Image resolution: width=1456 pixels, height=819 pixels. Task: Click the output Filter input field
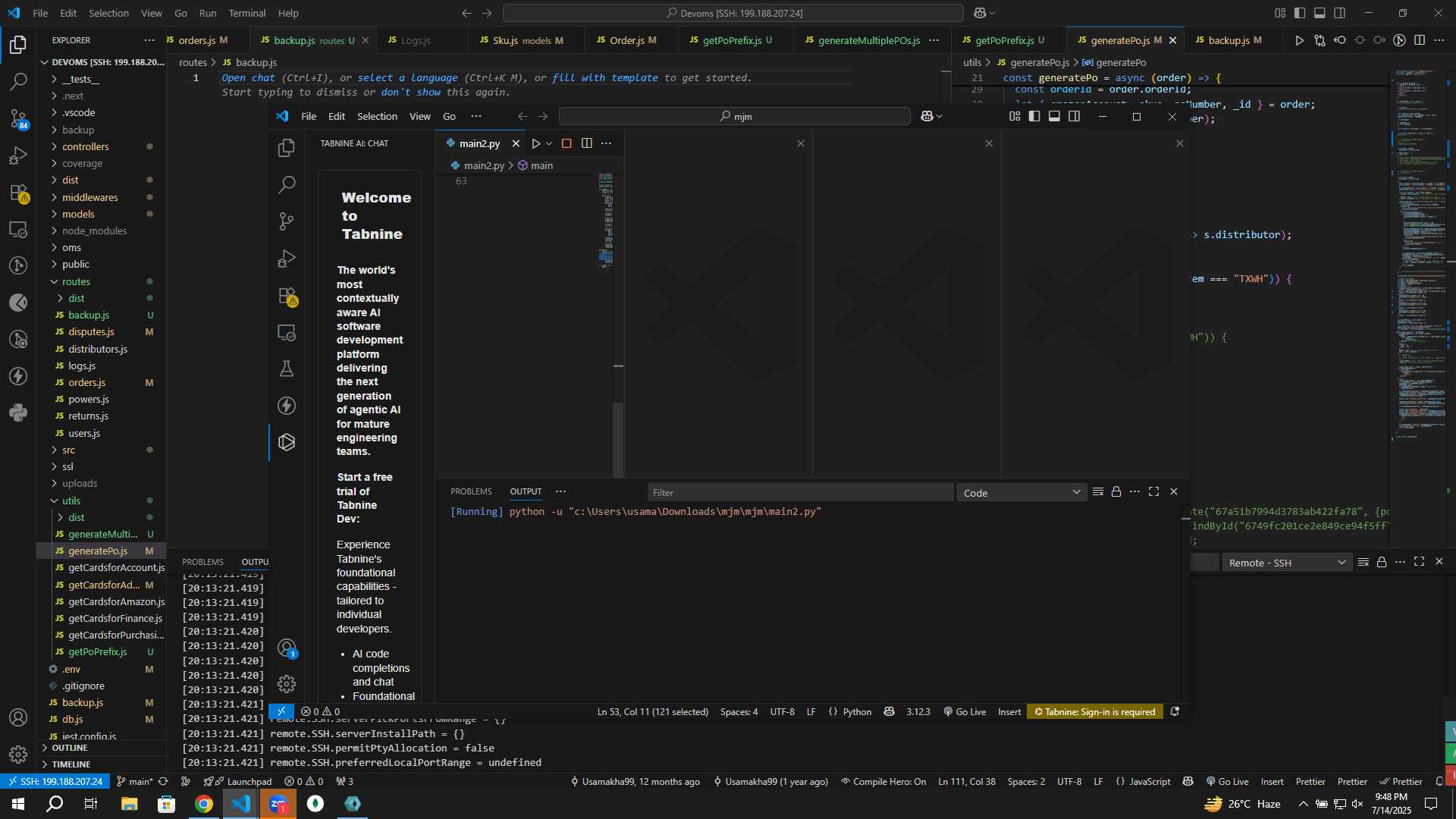[800, 492]
